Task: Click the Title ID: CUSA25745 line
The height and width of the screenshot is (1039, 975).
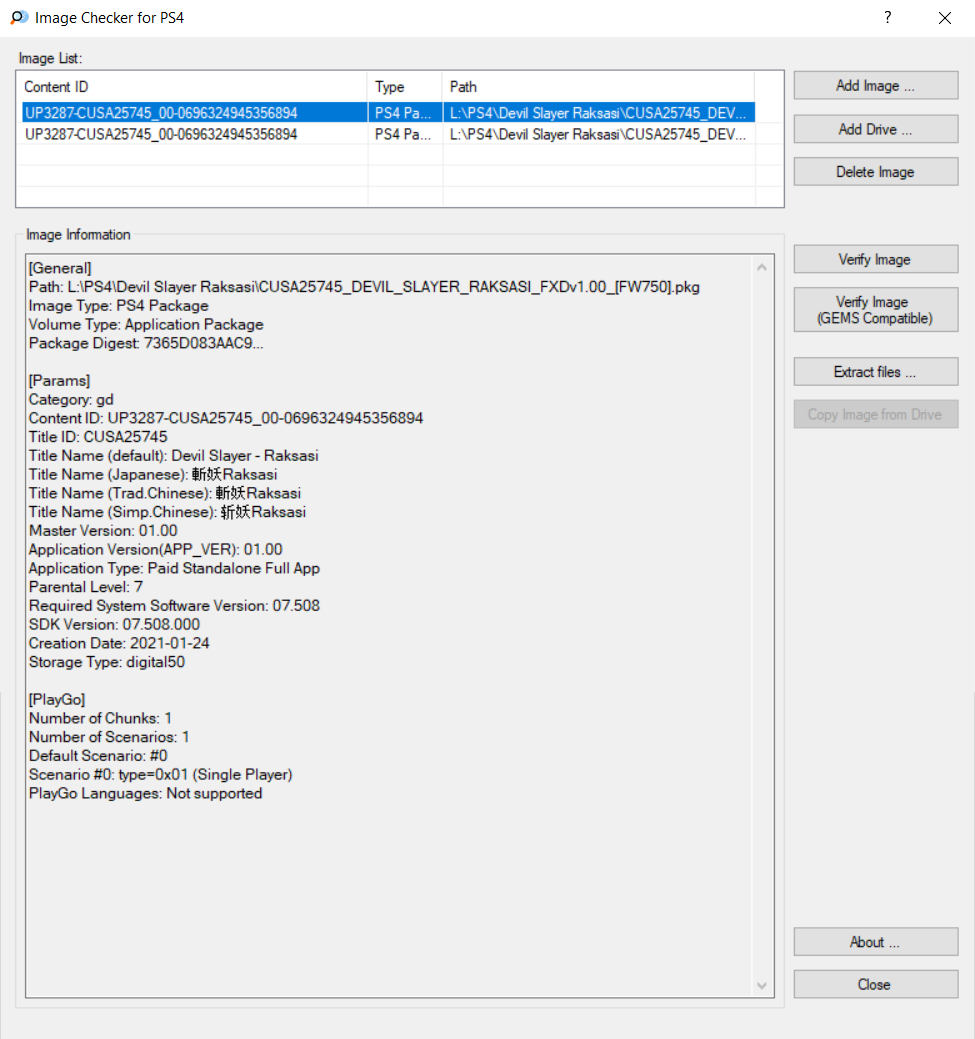Action: [98, 437]
